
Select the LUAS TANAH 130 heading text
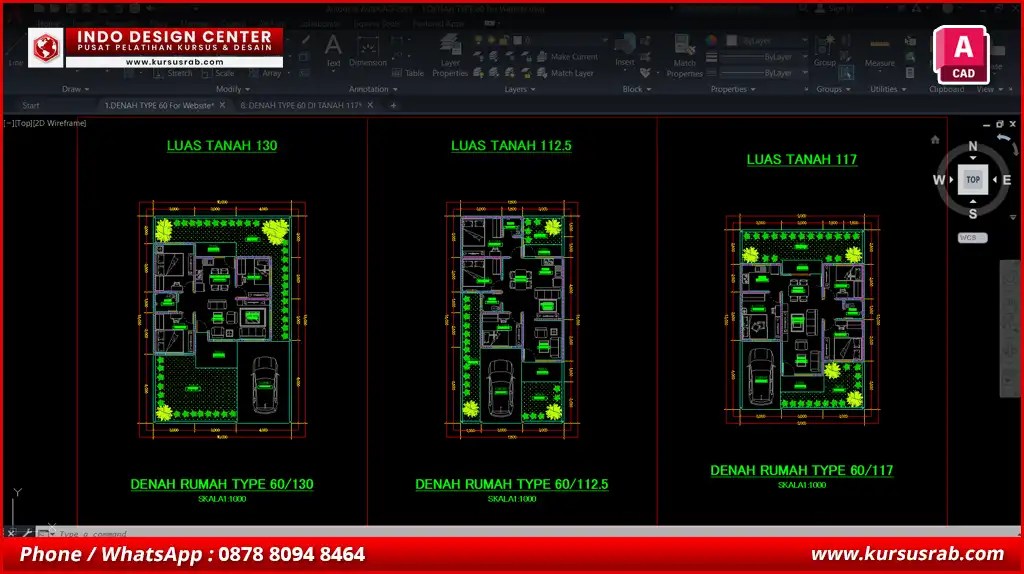click(x=222, y=146)
